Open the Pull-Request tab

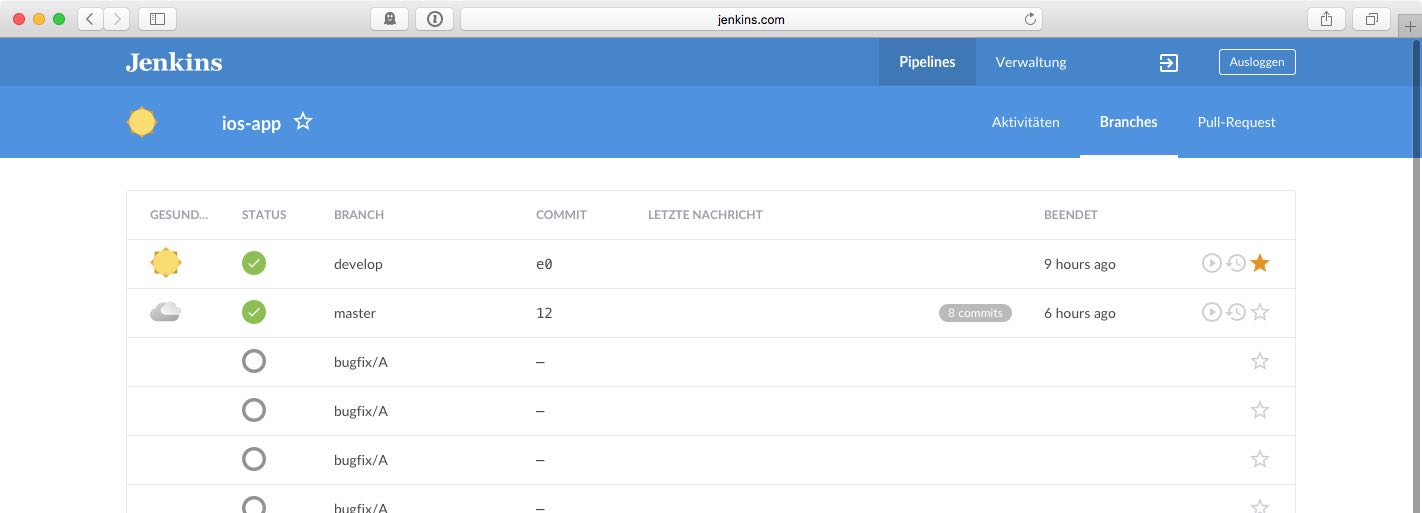pos(1236,122)
